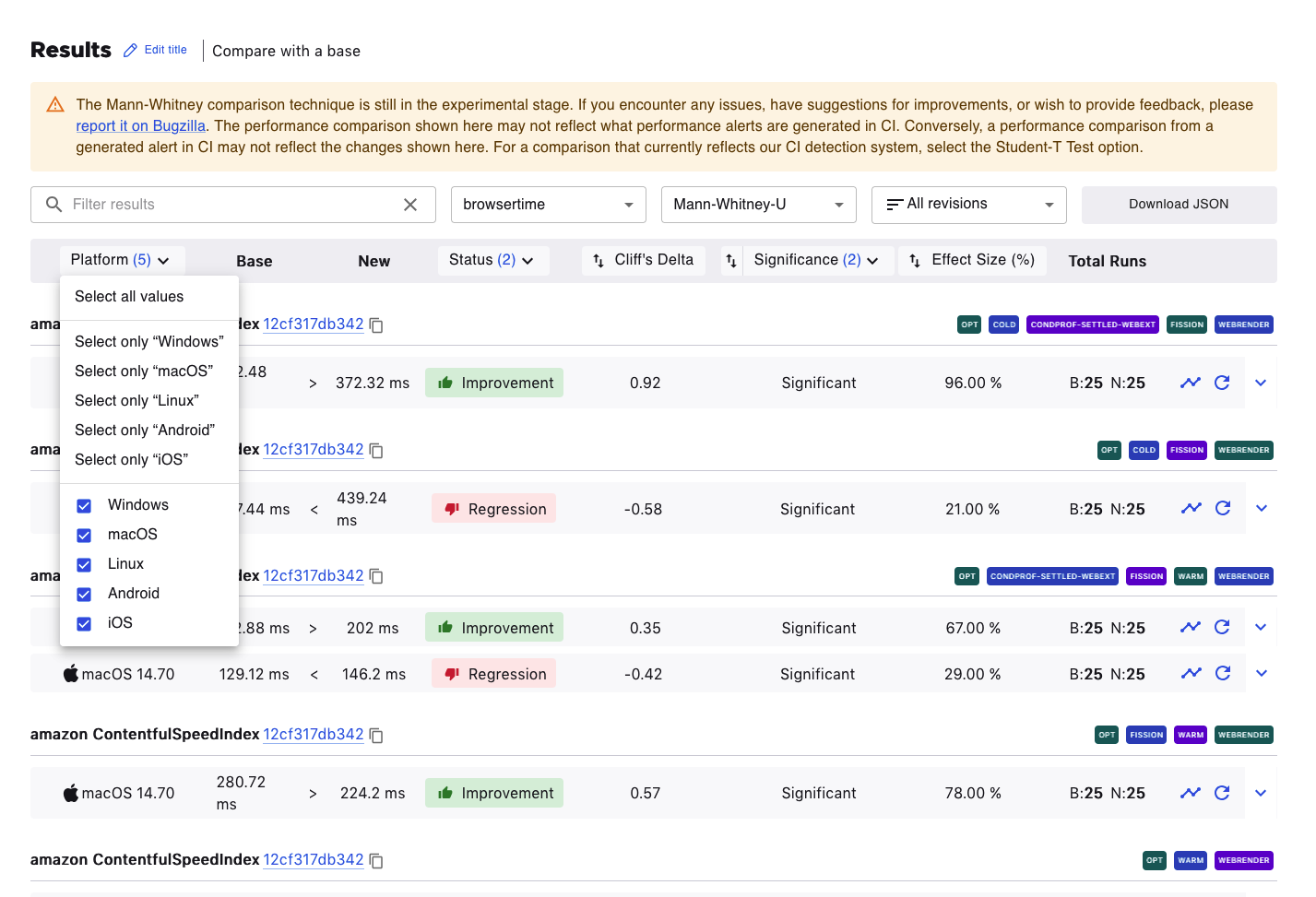Open graph for macOS 146.2 ms row

1191,673
